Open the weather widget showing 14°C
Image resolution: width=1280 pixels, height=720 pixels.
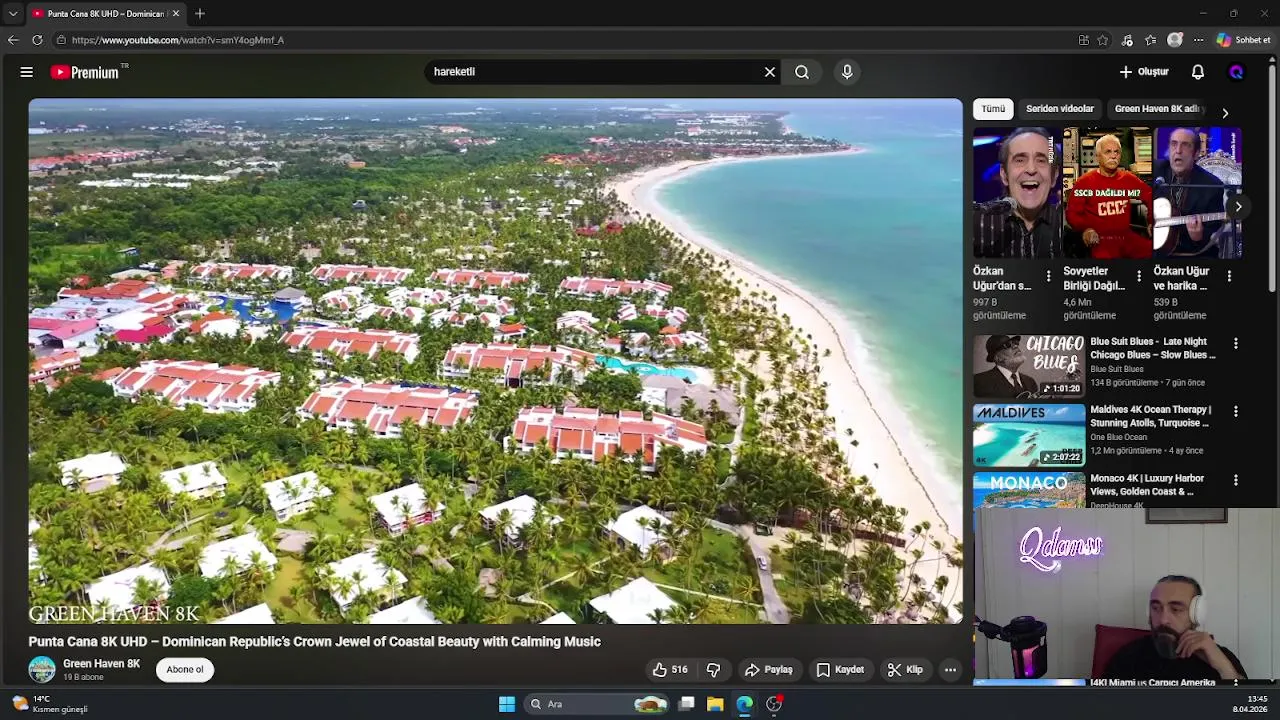point(50,704)
